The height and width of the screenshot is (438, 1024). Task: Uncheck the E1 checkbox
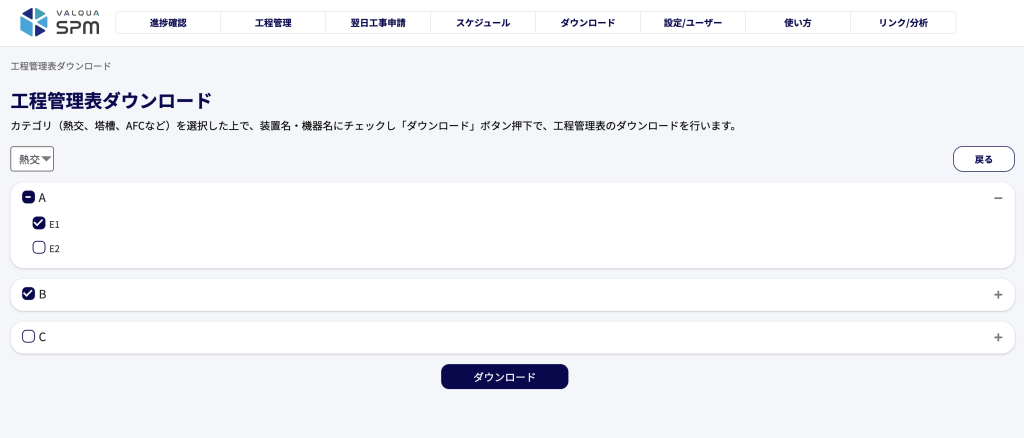(x=39, y=223)
